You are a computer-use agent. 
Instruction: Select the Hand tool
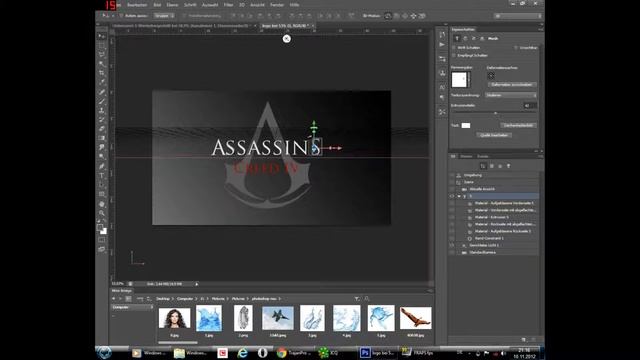102,204
